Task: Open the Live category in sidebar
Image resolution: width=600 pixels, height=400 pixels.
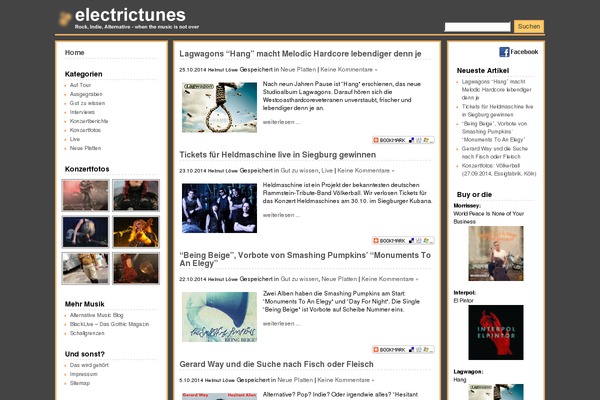Action: pyautogui.click(x=75, y=139)
